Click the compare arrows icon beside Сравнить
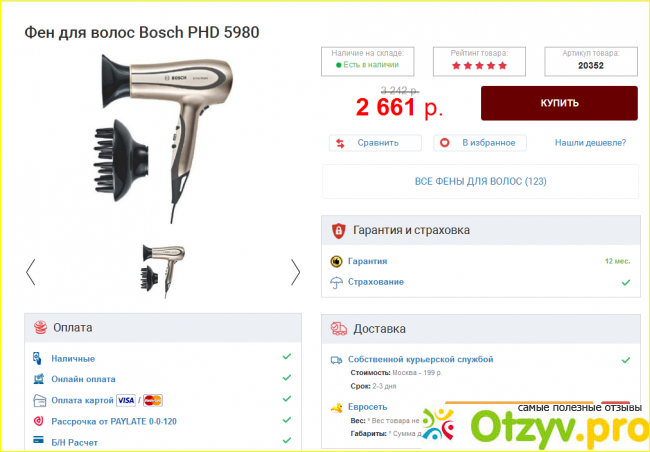The height and width of the screenshot is (452, 650). tap(340, 143)
